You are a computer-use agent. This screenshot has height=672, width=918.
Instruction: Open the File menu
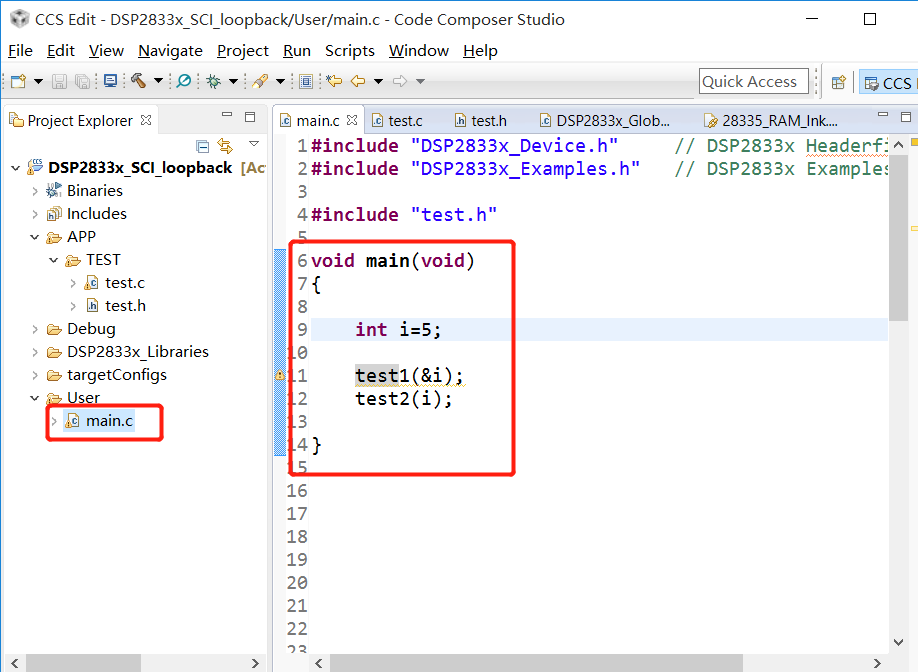click(x=20, y=51)
